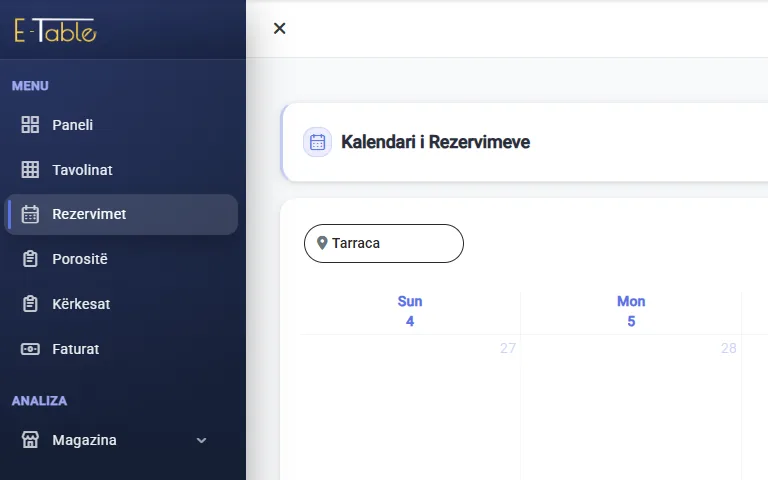Click the Tarraca location pin icon
The width and height of the screenshot is (768, 480).
tap(322, 243)
